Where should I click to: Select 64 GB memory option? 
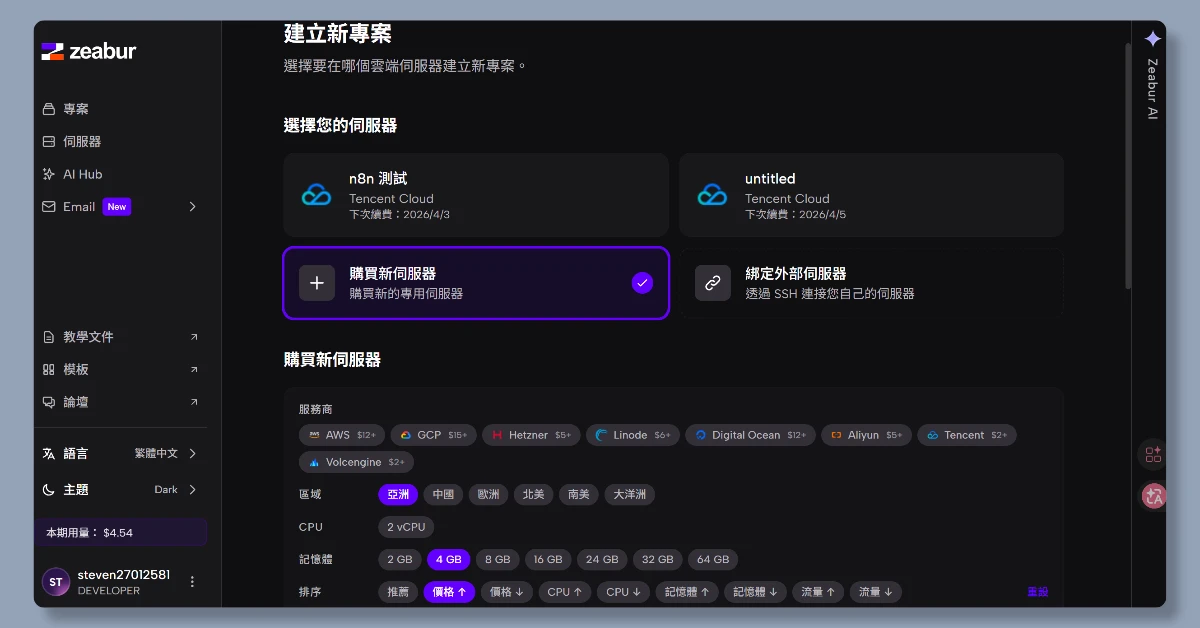click(x=713, y=560)
